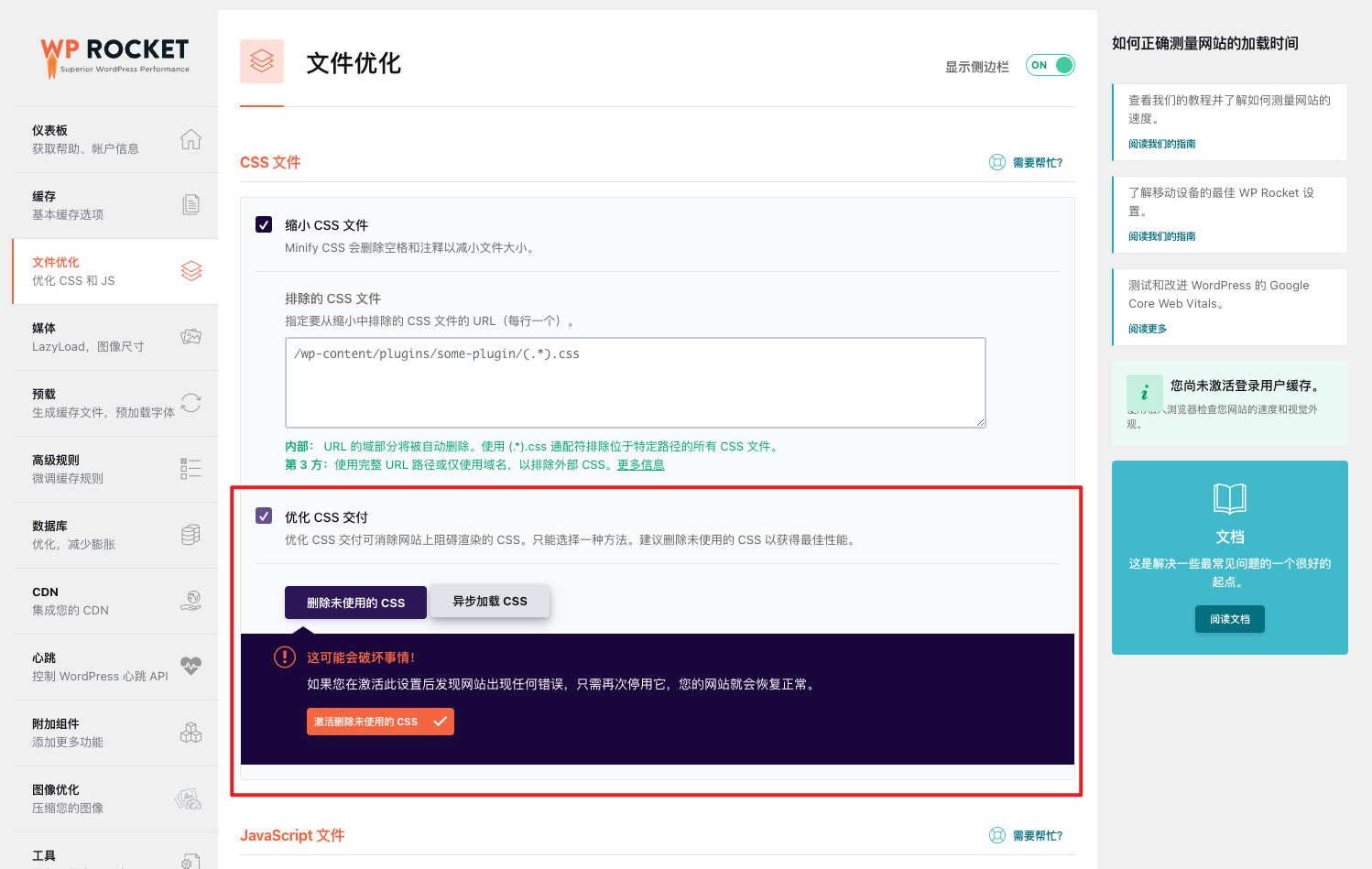Viewport: 1372px width, 869px height.
Task: Click the heart icon beside 心跳
Action: coord(191,667)
